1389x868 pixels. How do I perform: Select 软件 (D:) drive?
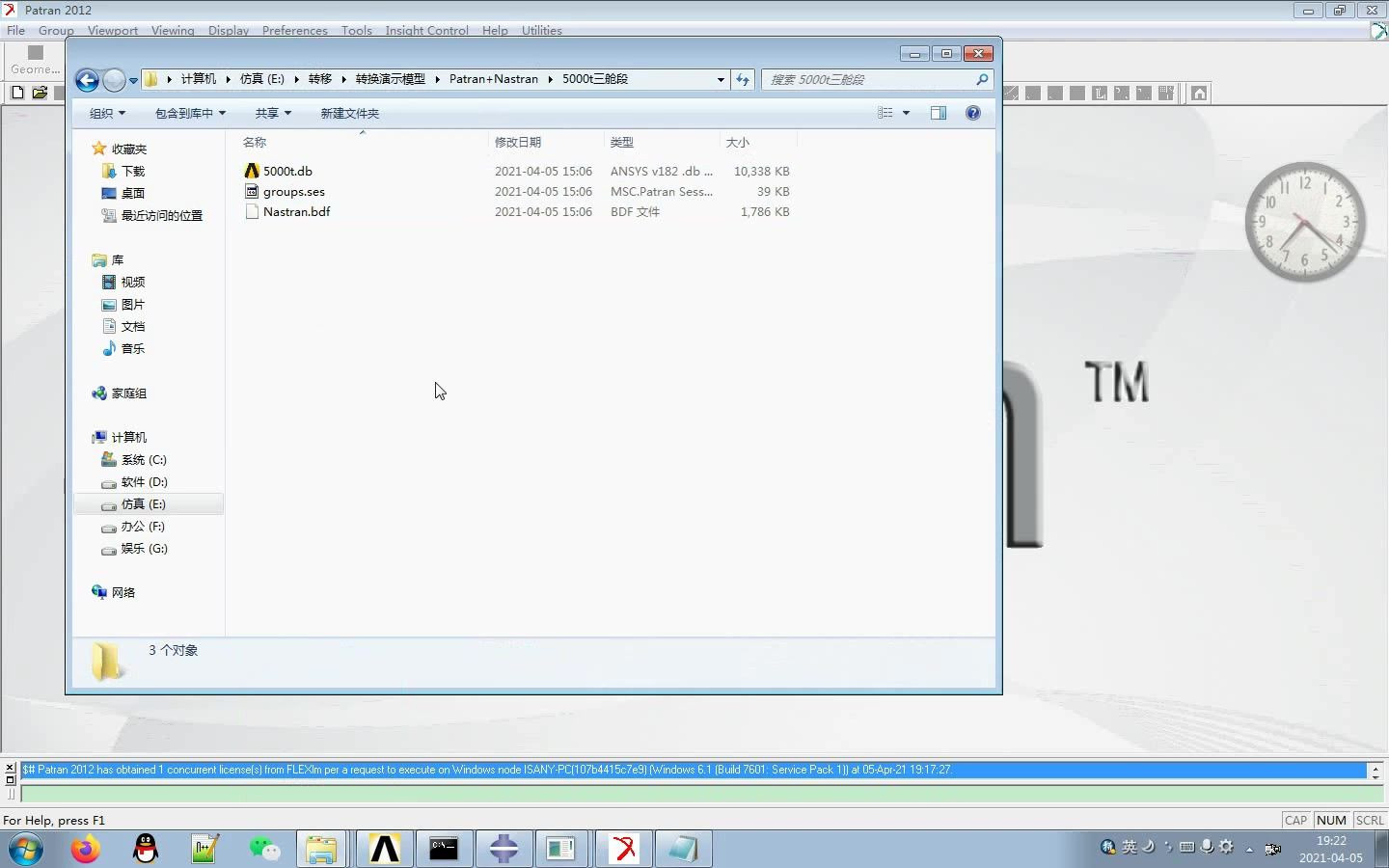[x=144, y=481]
